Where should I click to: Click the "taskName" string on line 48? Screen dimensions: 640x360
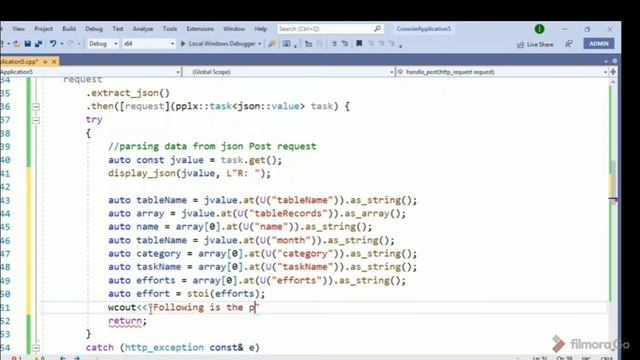coord(302,267)
